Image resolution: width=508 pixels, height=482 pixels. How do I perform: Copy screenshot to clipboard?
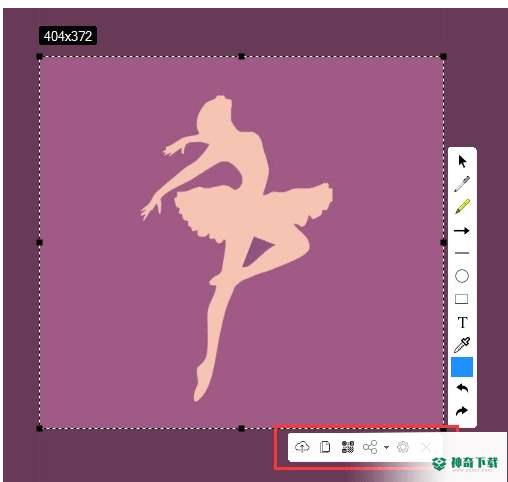click(325, 447)
